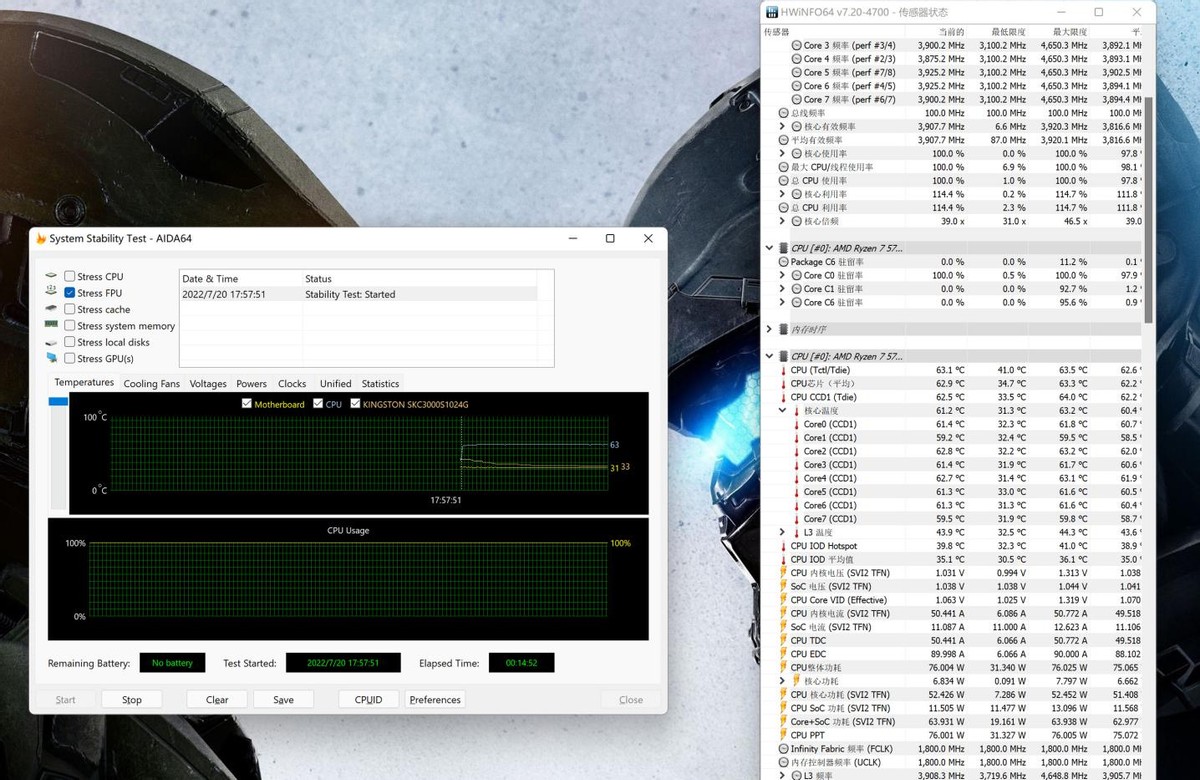Image resolution: width=1200 pixels, height=780 pixels.
Task: Switch to the Voltages tab
Action: pos(208,383)
